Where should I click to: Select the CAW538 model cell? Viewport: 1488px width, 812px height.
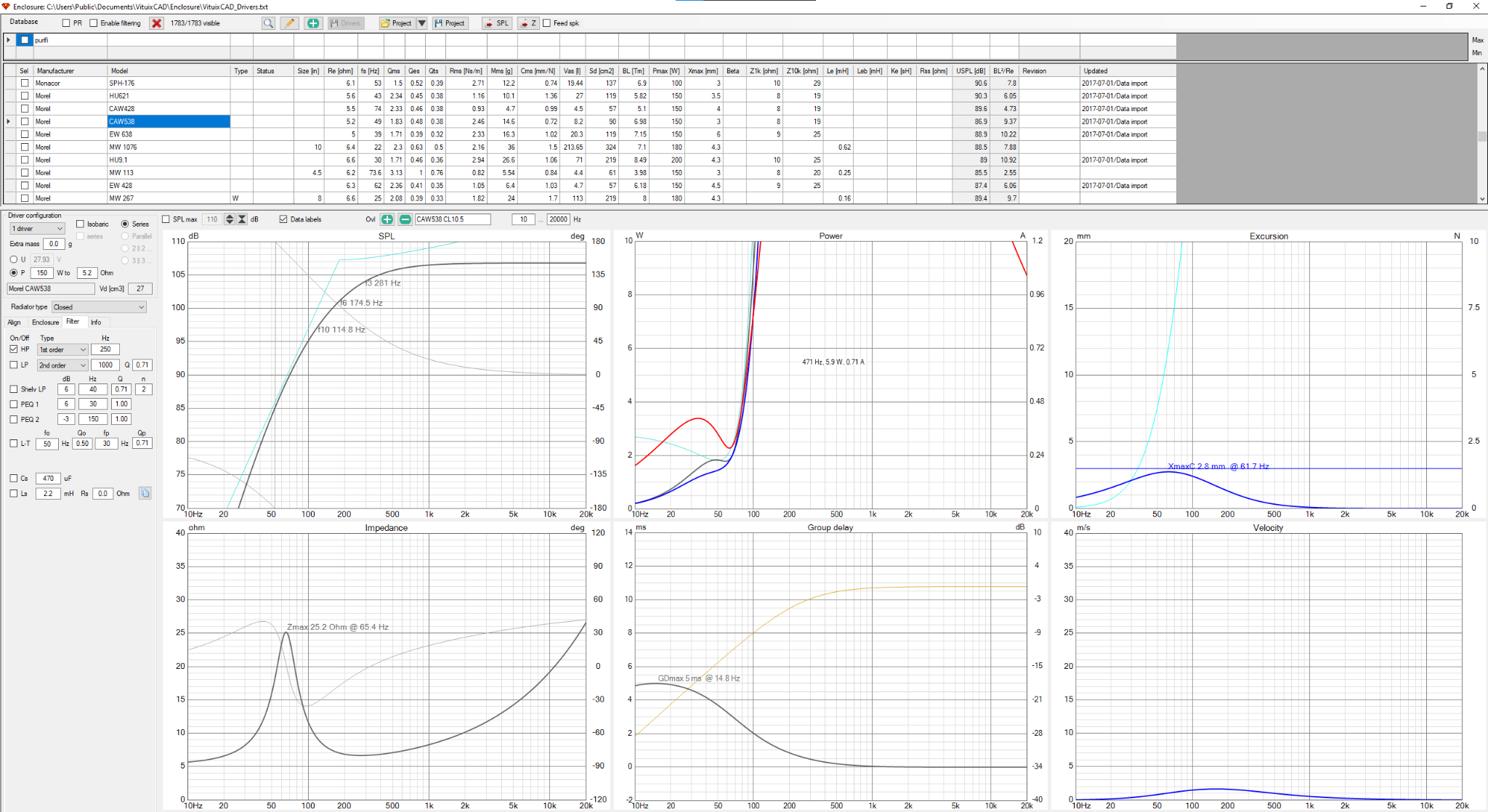pyautogui.click(x=169, y=121)
